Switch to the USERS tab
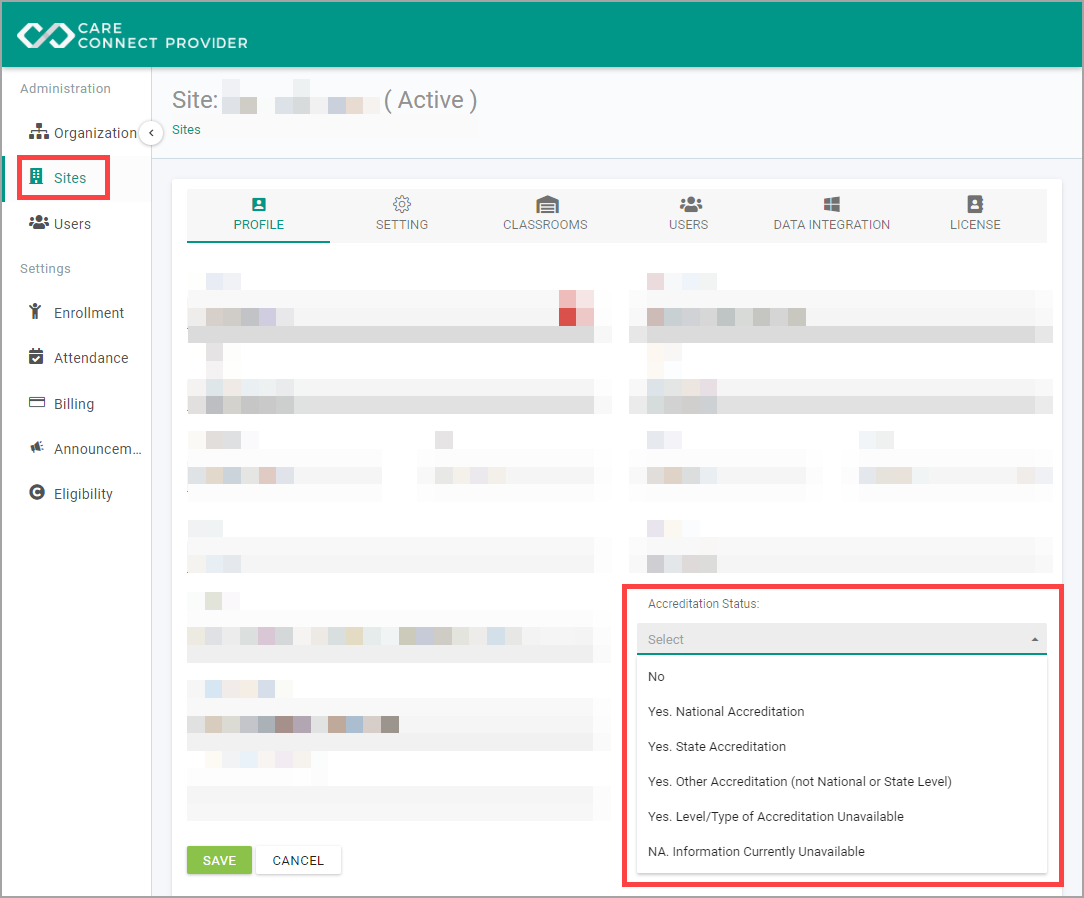Viewport: 1084px width, 898px height. coord(689,215)
